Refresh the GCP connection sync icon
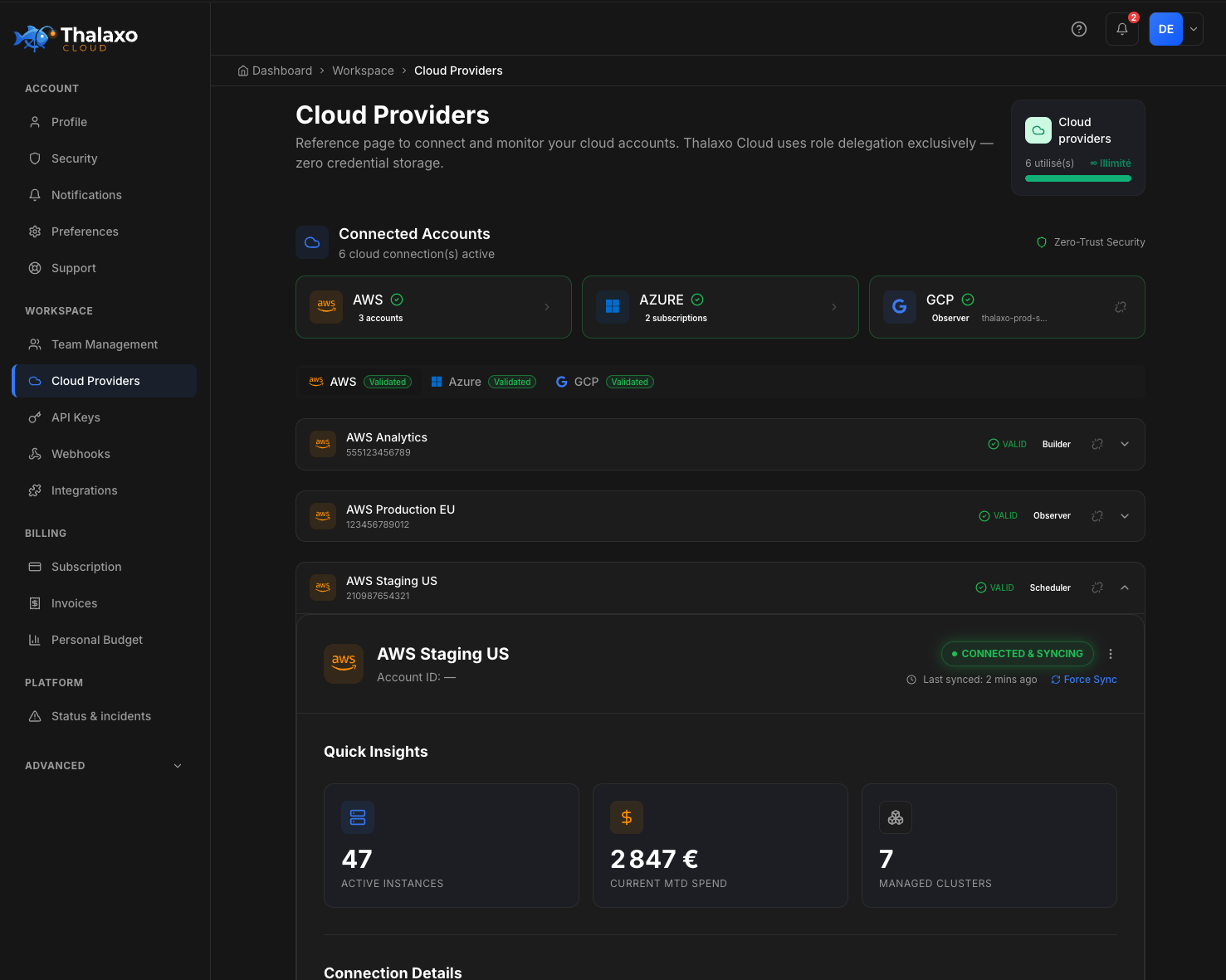The height and width of the screenshot is (980, 1226). pos(1121,307)
